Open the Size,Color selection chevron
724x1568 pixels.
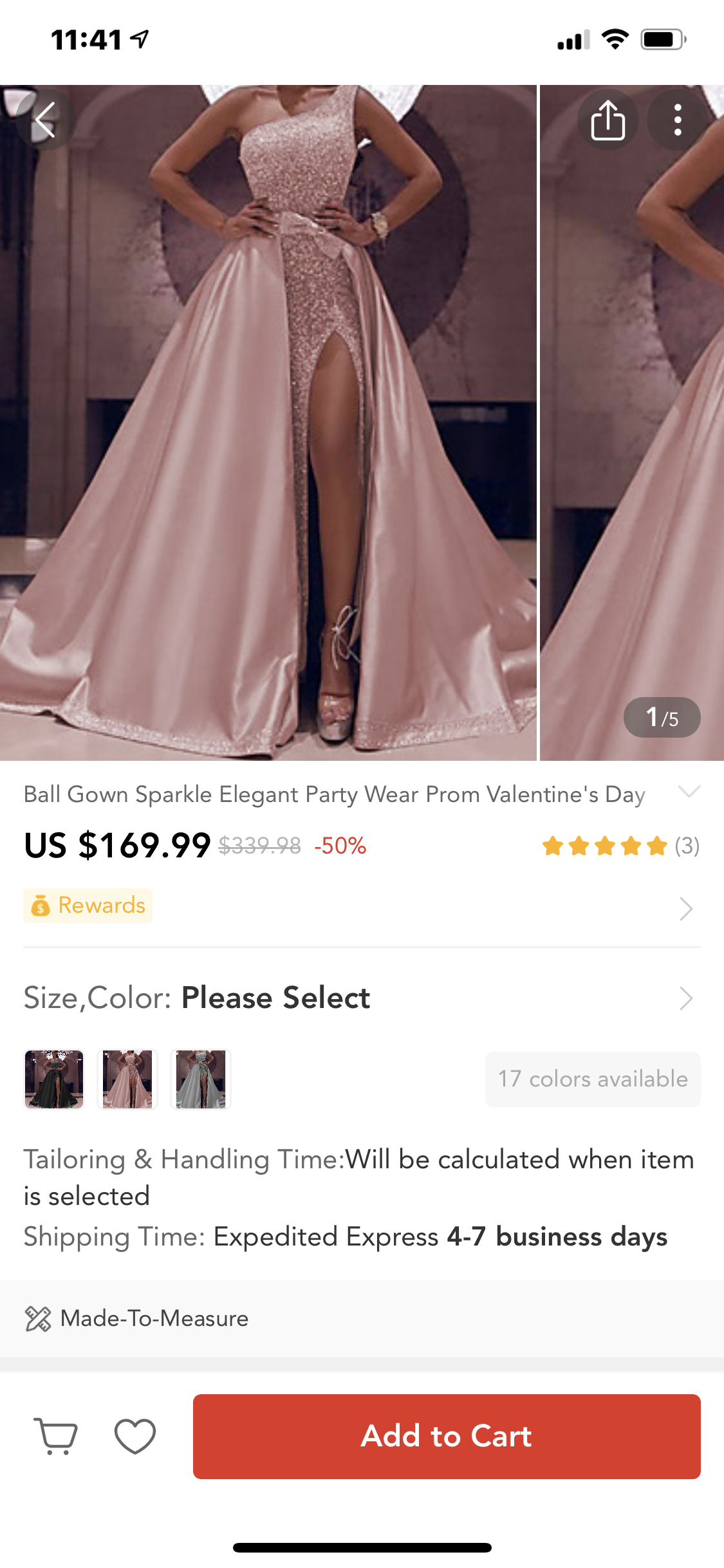click(686, 998)
